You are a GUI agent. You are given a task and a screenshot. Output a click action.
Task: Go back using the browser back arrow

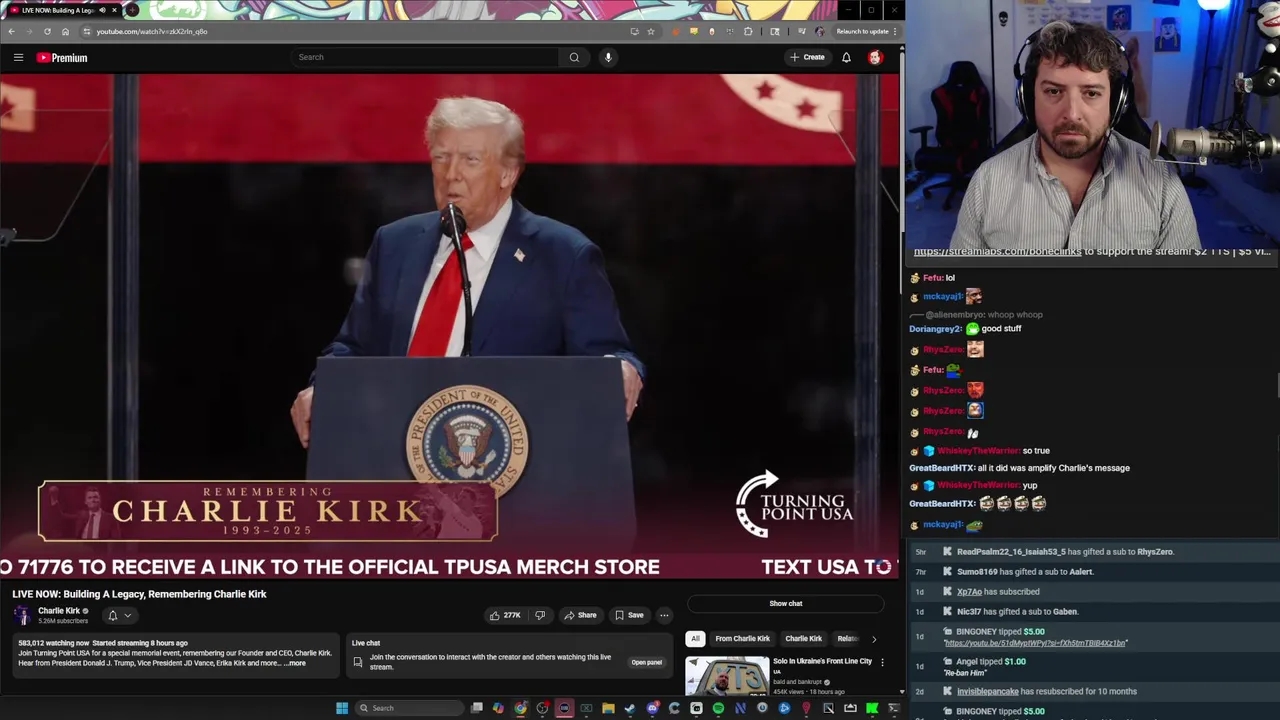(x=11, y=31)
